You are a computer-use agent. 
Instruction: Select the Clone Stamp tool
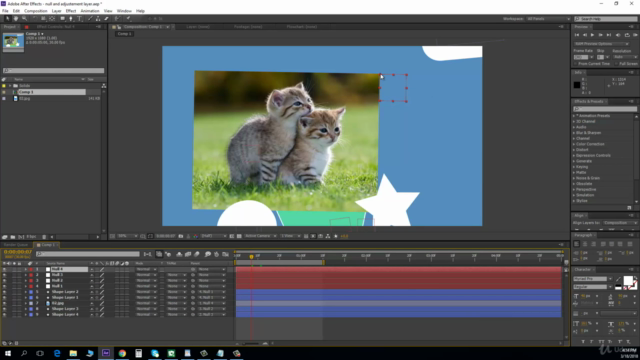98,18
